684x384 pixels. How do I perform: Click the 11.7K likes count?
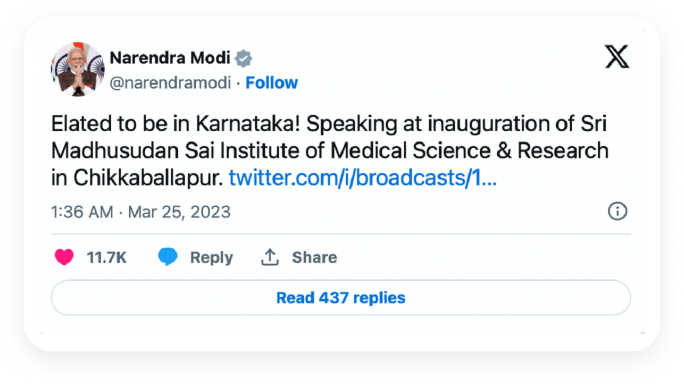[x=106, y=257]
